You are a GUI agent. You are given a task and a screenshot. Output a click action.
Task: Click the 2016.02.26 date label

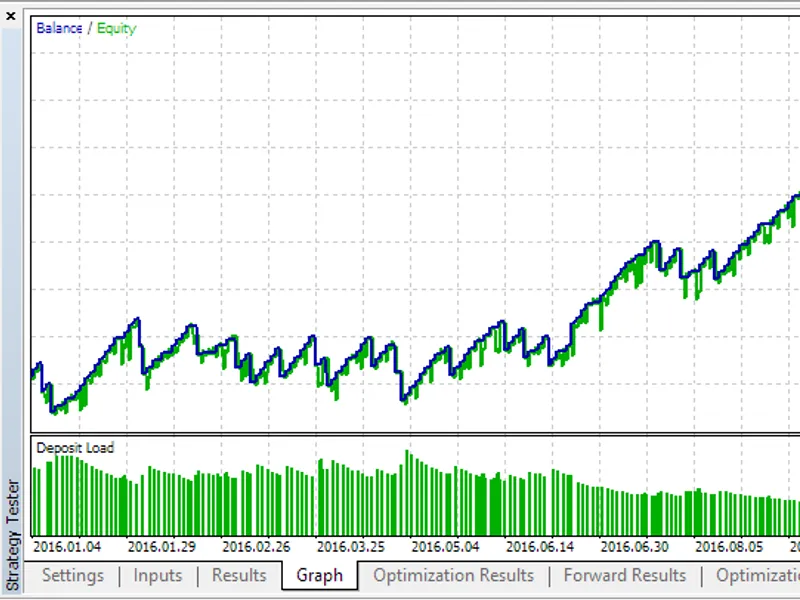(x=256, y=547)
